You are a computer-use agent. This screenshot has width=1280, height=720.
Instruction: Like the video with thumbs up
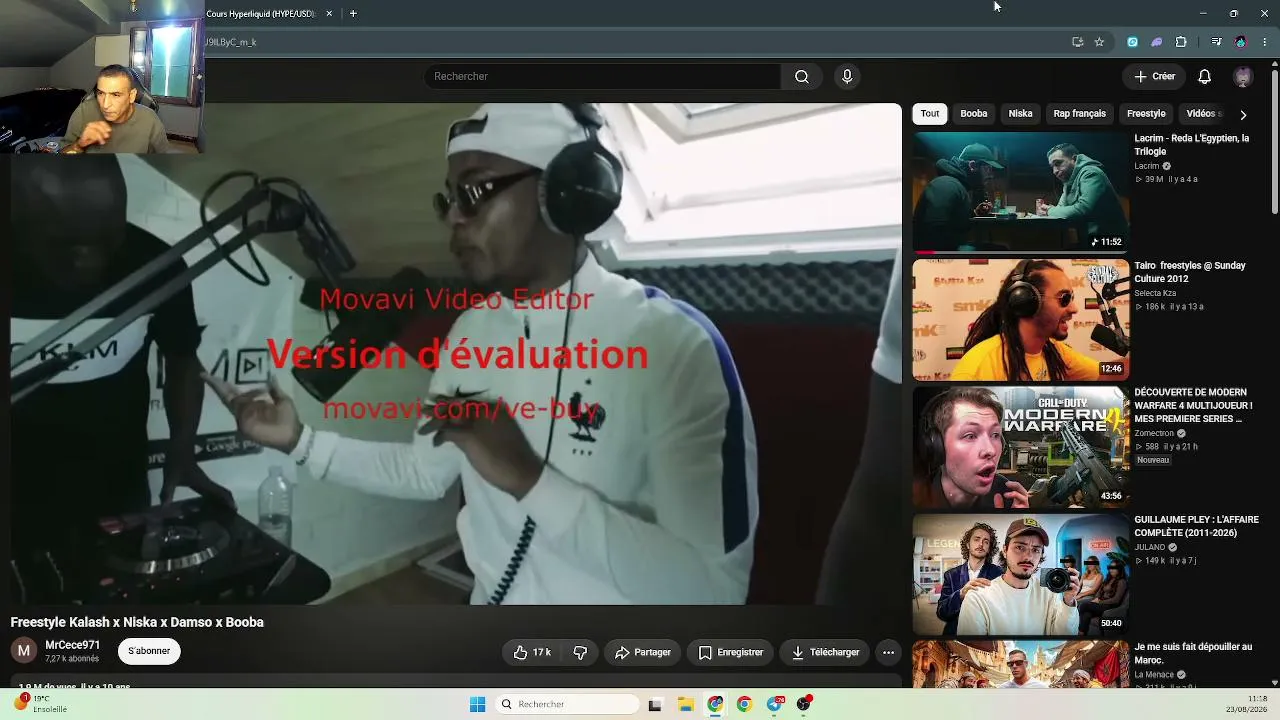[531, 652]
